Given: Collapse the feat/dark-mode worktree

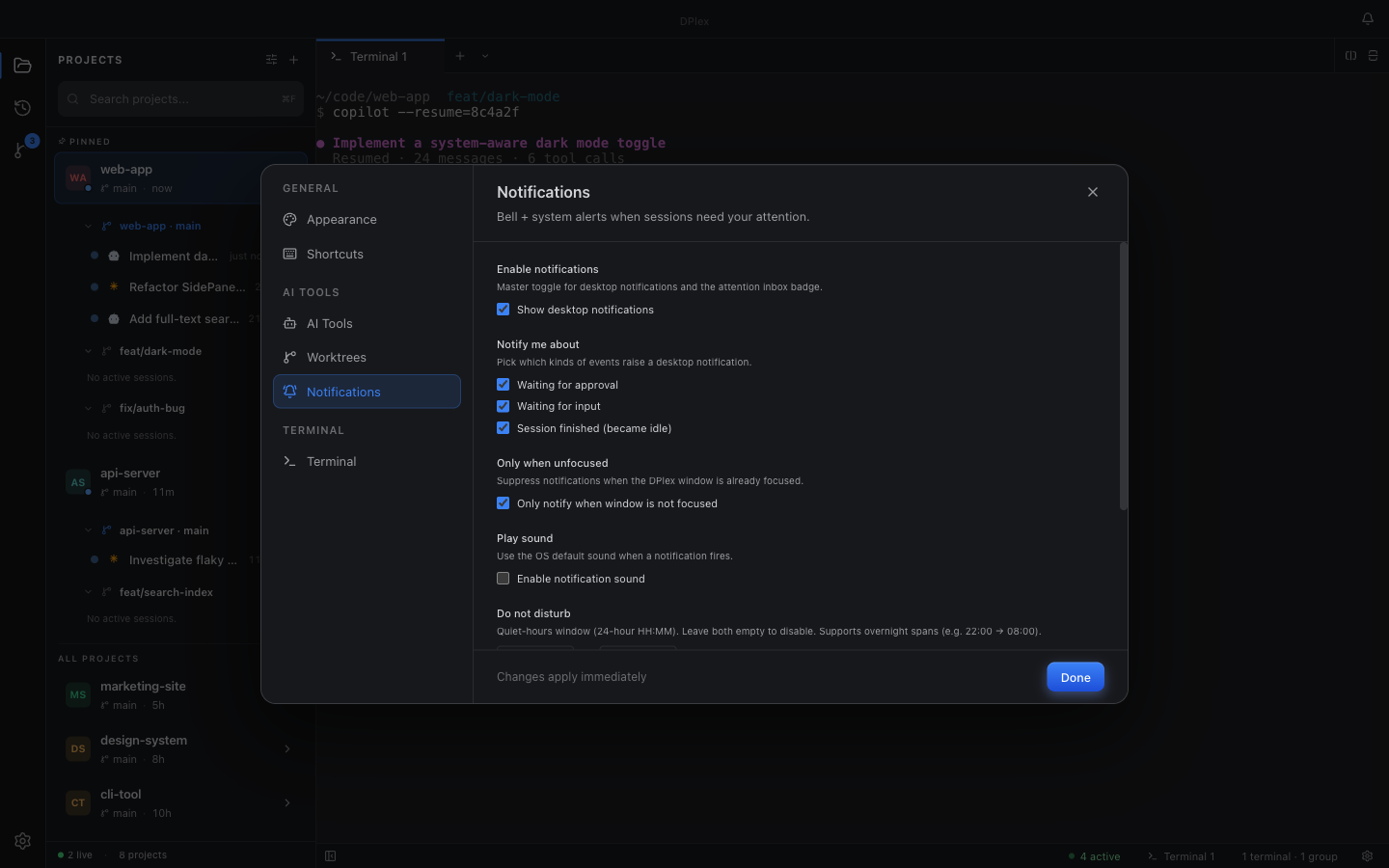Looking at the screenshot, I should click(89, 351).
